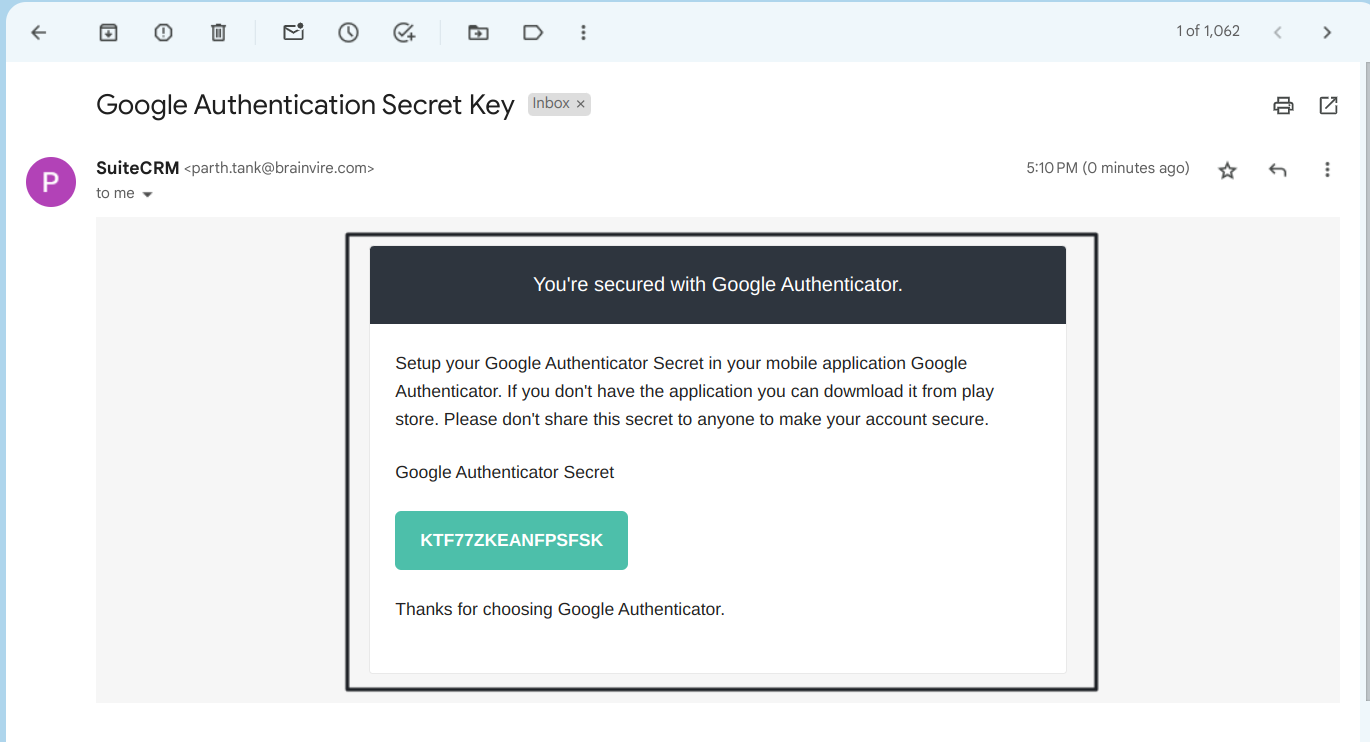Snooze this email
The height and width of the screenshot is (742, 1370).
(x=348, y=31)
